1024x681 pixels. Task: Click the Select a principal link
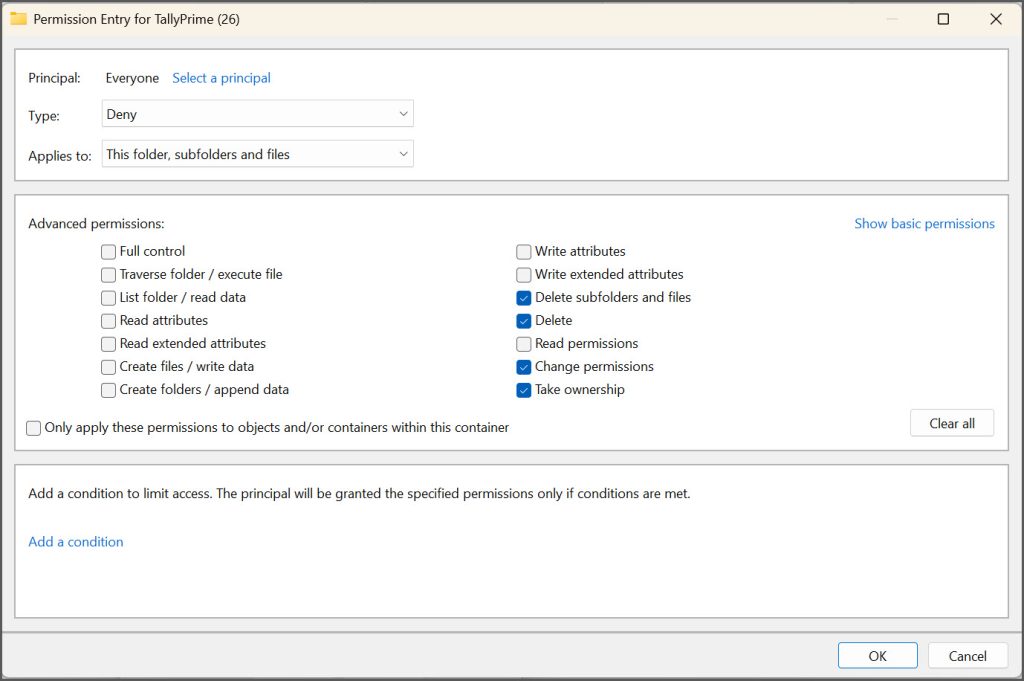pyautogui.click(x=221, y=77)
